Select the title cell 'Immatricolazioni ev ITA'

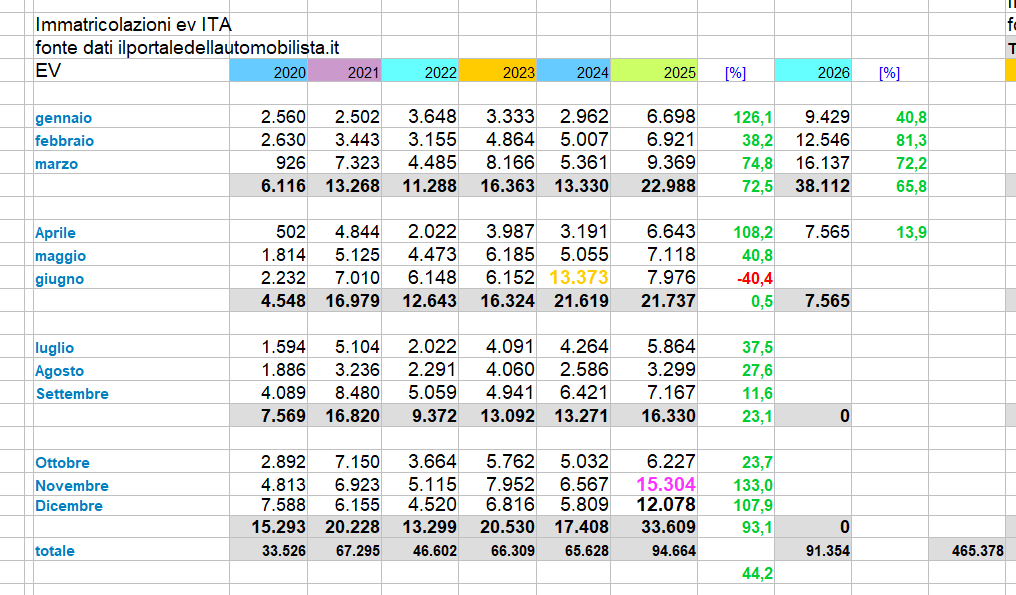[x=133, y=25]
